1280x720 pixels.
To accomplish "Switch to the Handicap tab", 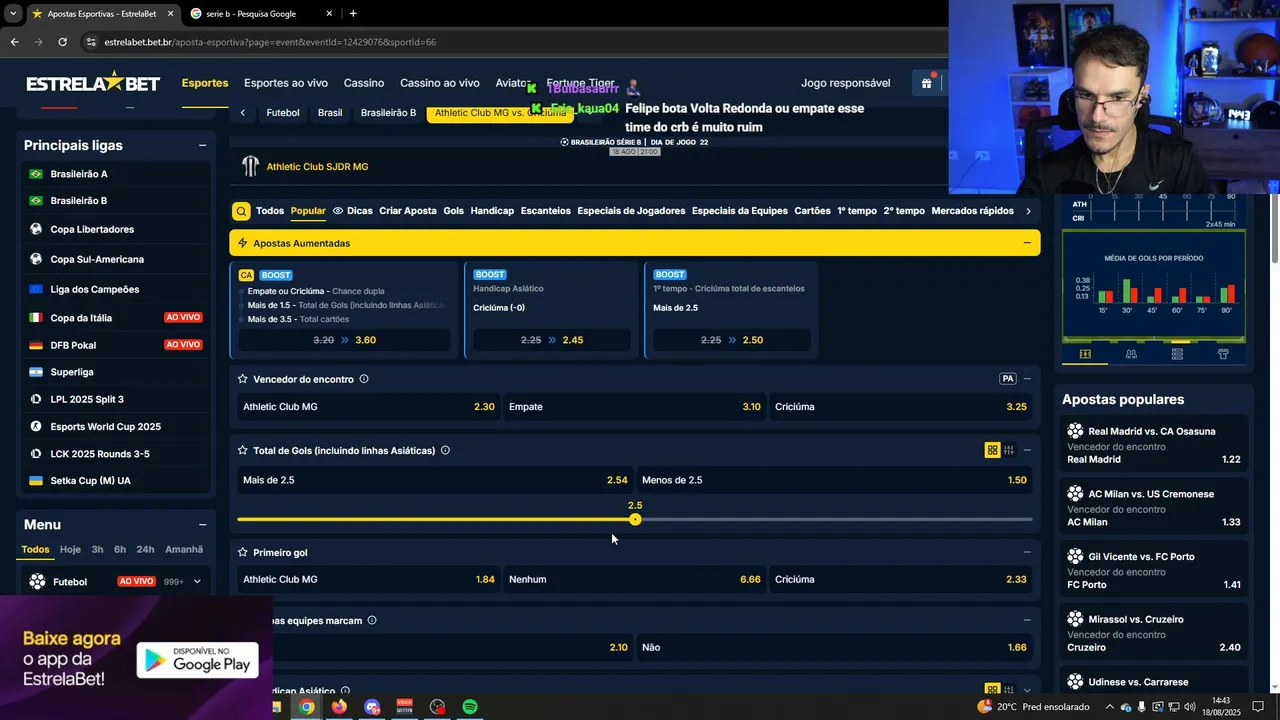I will [492, 211].
